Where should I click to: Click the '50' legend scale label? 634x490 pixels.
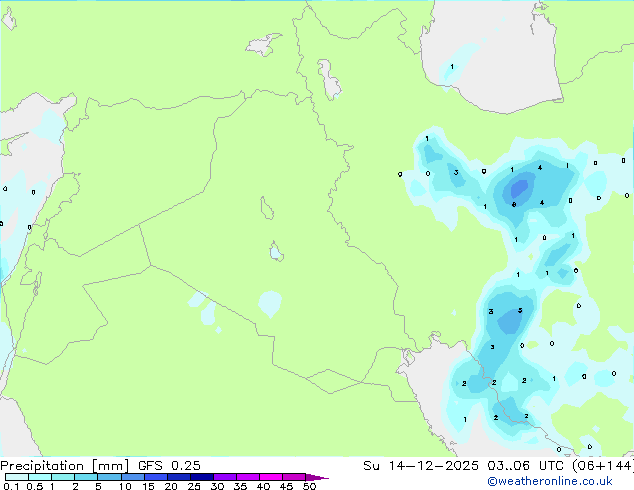[x=309, y=486]
